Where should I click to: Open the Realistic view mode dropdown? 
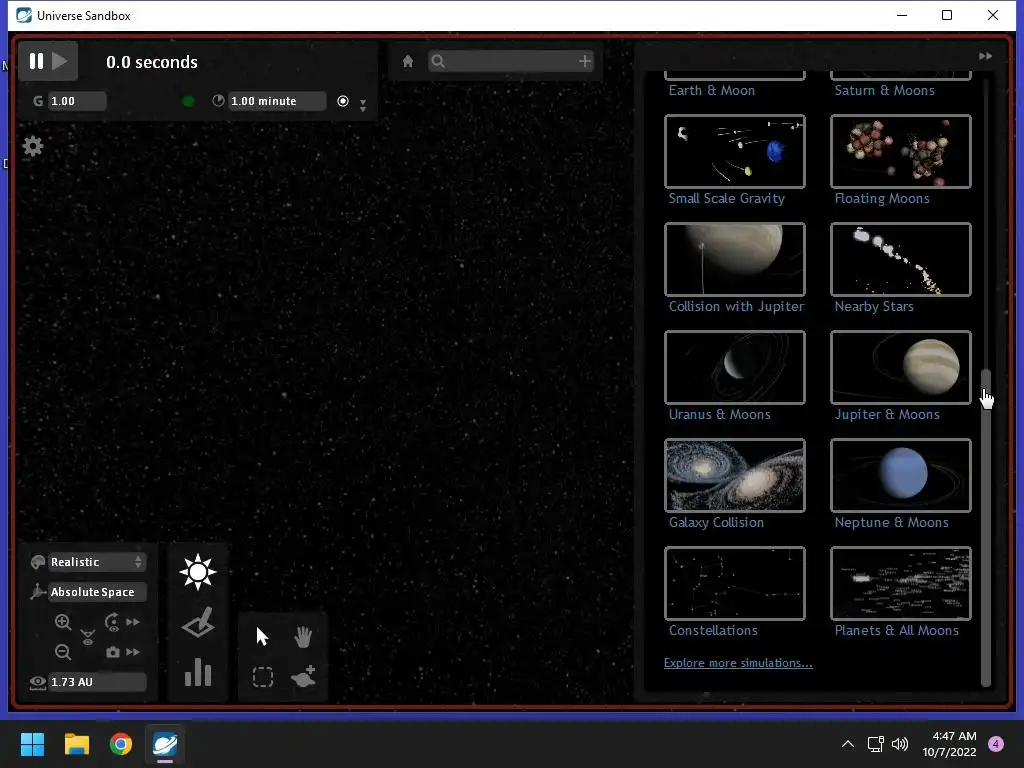coord(97,562)
